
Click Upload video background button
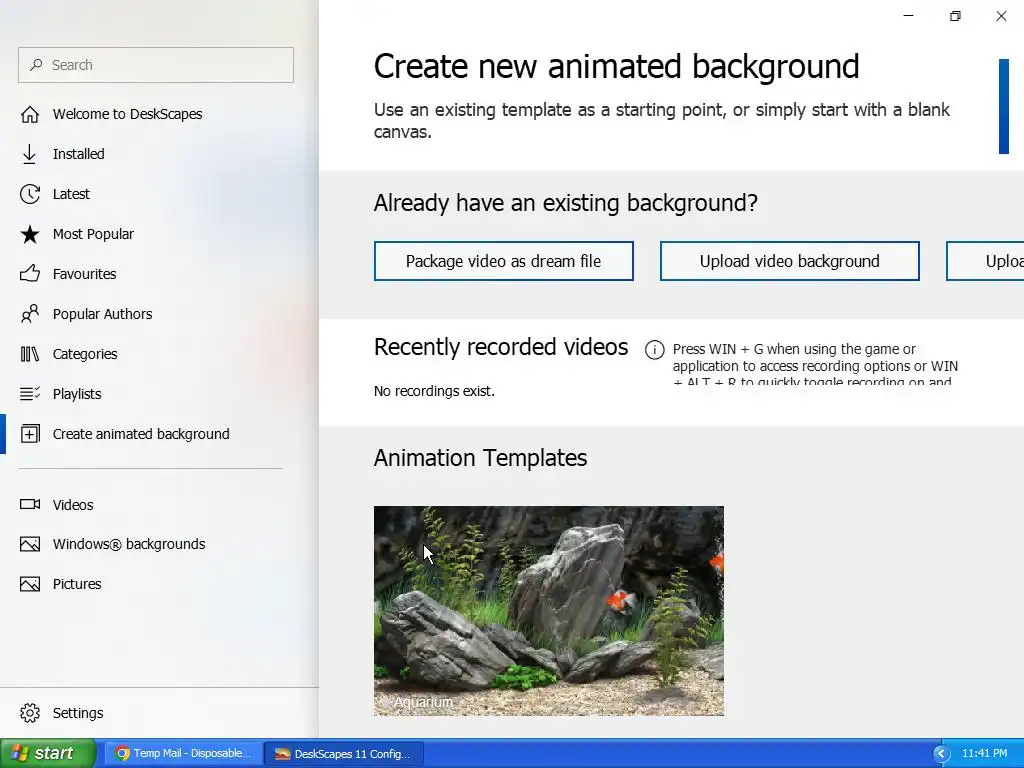(x=790, y=261)
